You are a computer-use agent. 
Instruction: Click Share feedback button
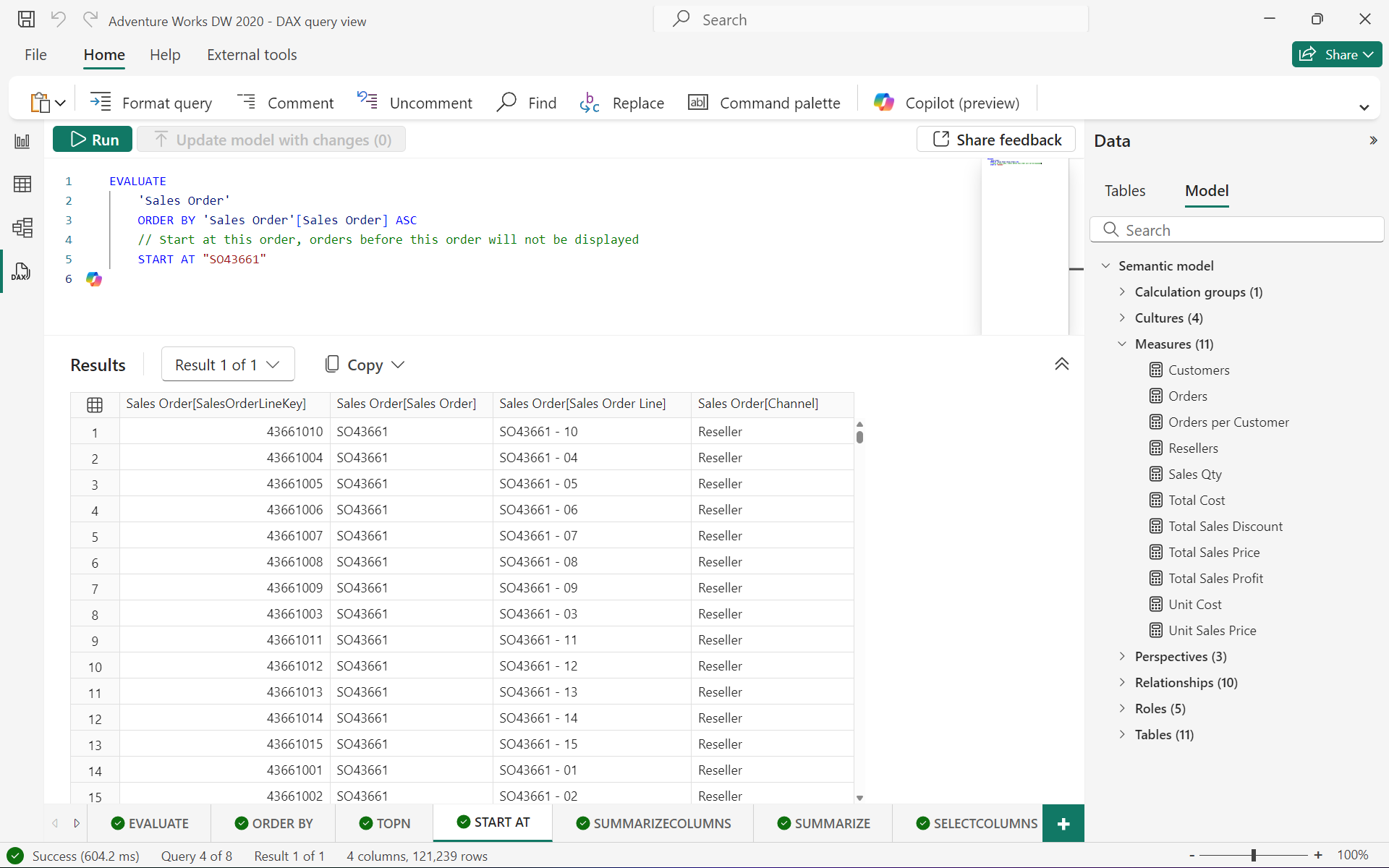(x=996, y=139)
